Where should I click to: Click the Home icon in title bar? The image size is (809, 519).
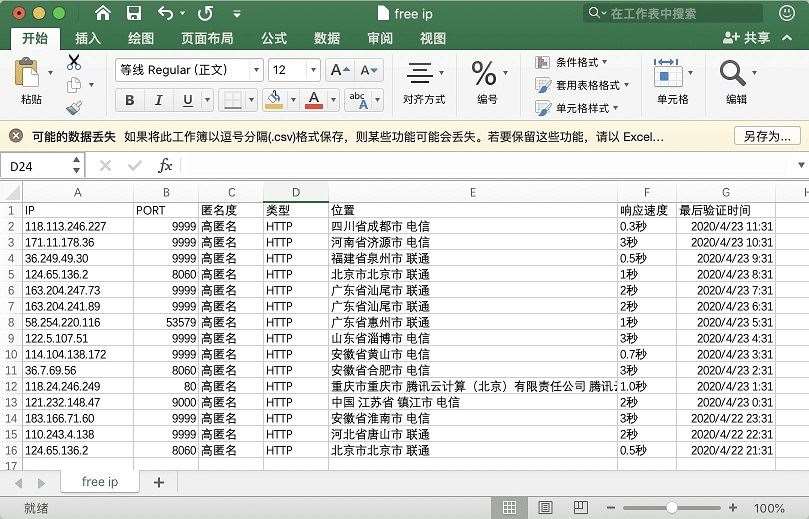[103, 13]
